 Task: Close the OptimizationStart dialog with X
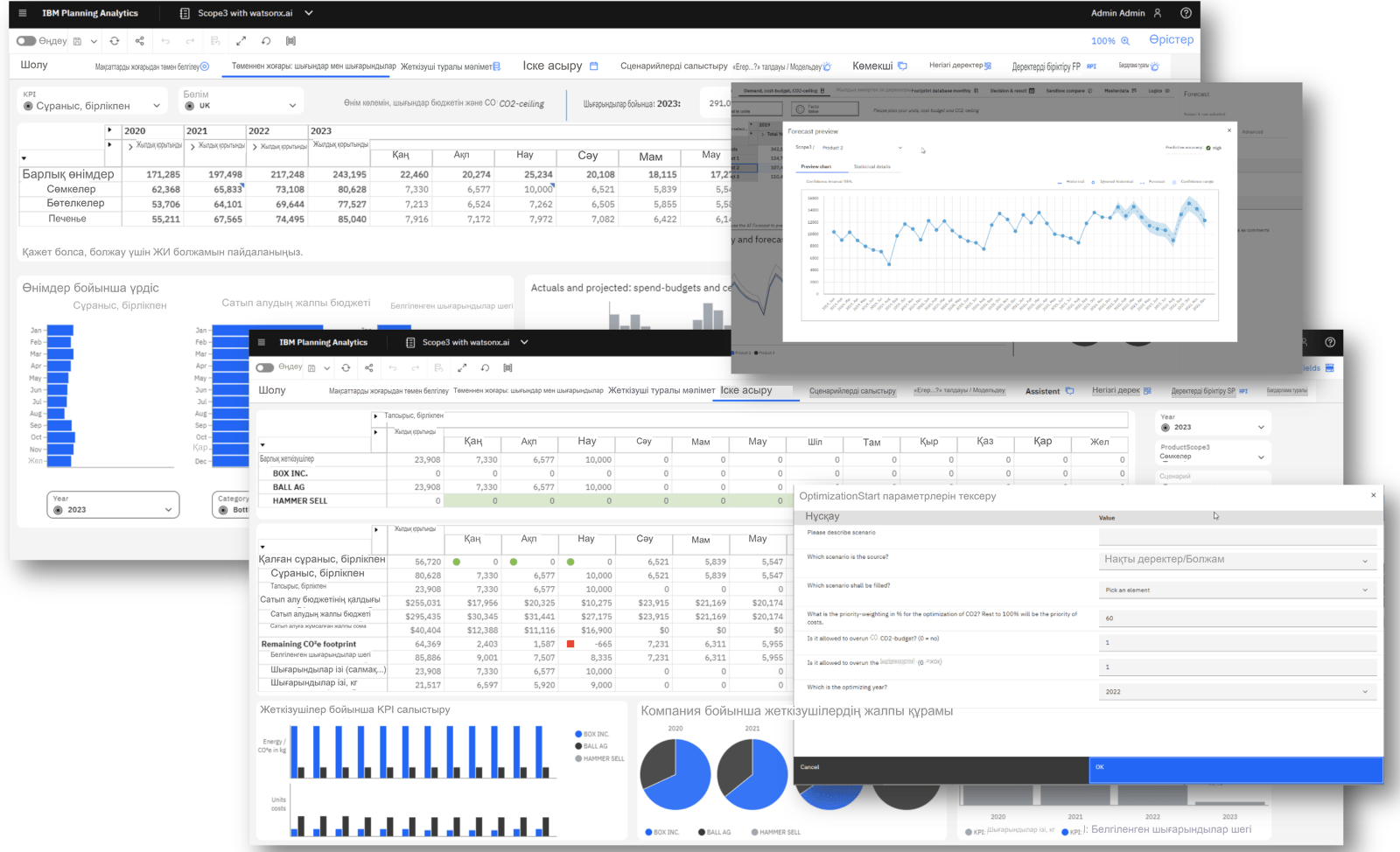point(1373,495)
